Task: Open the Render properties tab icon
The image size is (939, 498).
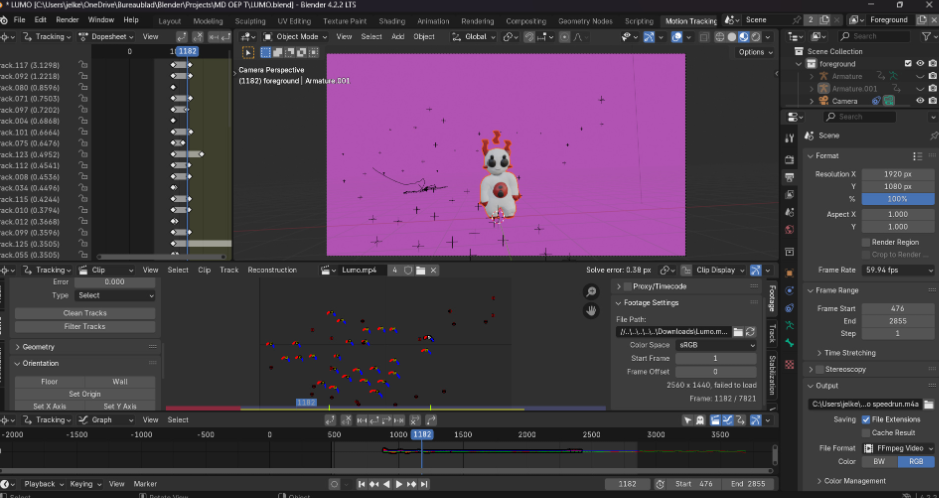Action: click(x=789, y=160)
